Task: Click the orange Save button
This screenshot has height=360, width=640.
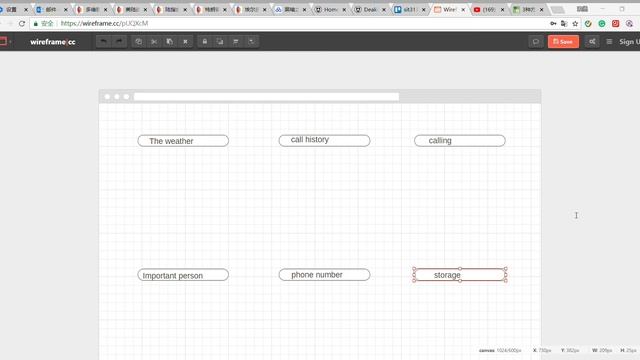Action: point(563,42)
